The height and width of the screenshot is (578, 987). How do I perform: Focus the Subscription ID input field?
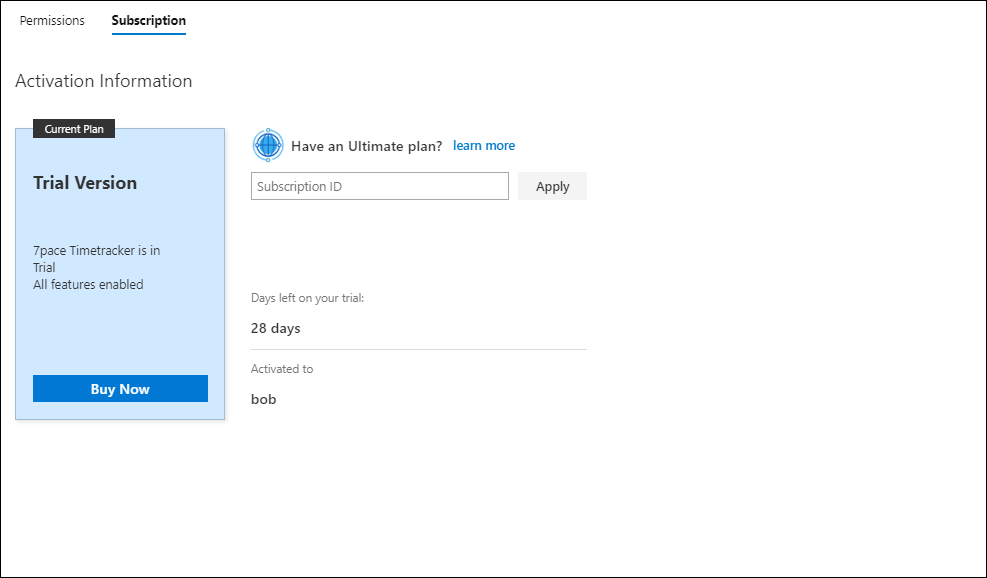pos(380,186)
